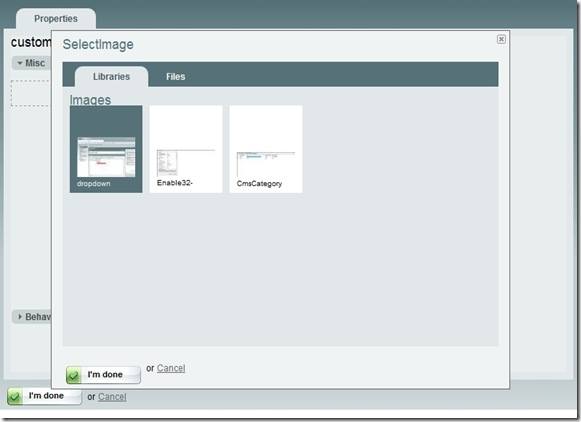581x422 pixels.
Task: Close the SelectImage dialog
Action: click(501, 39)
